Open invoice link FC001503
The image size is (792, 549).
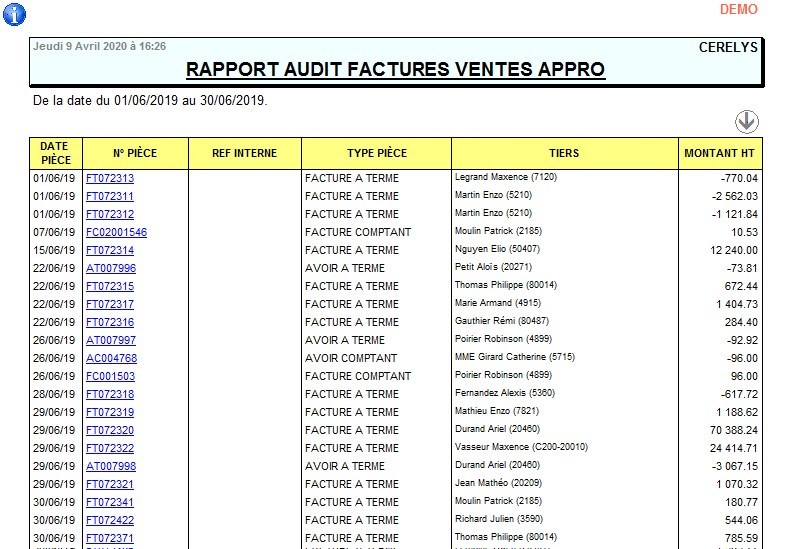click(x=110, y=376)
